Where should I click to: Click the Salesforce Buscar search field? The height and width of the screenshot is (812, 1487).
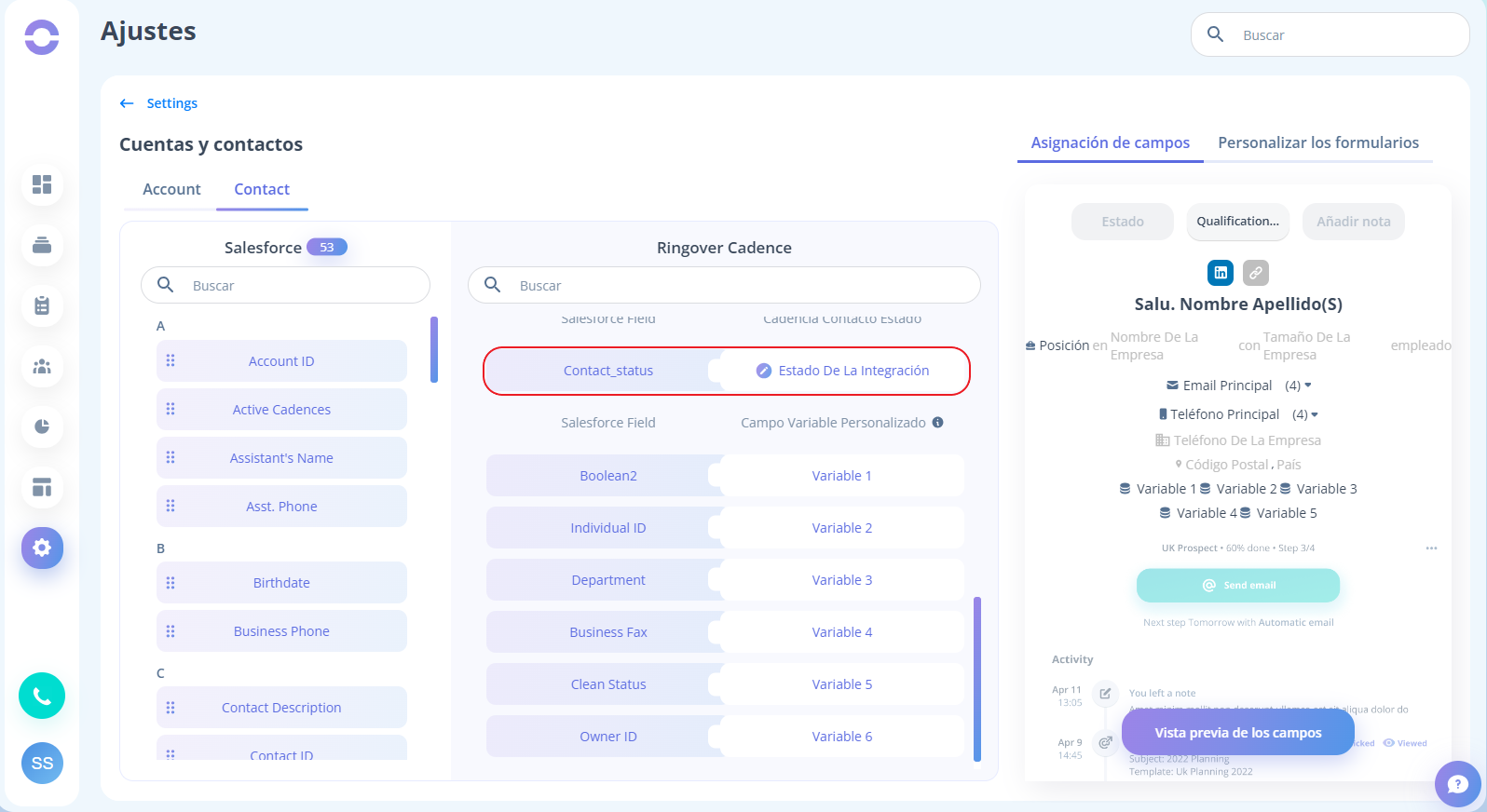click(x=285, y=285)
